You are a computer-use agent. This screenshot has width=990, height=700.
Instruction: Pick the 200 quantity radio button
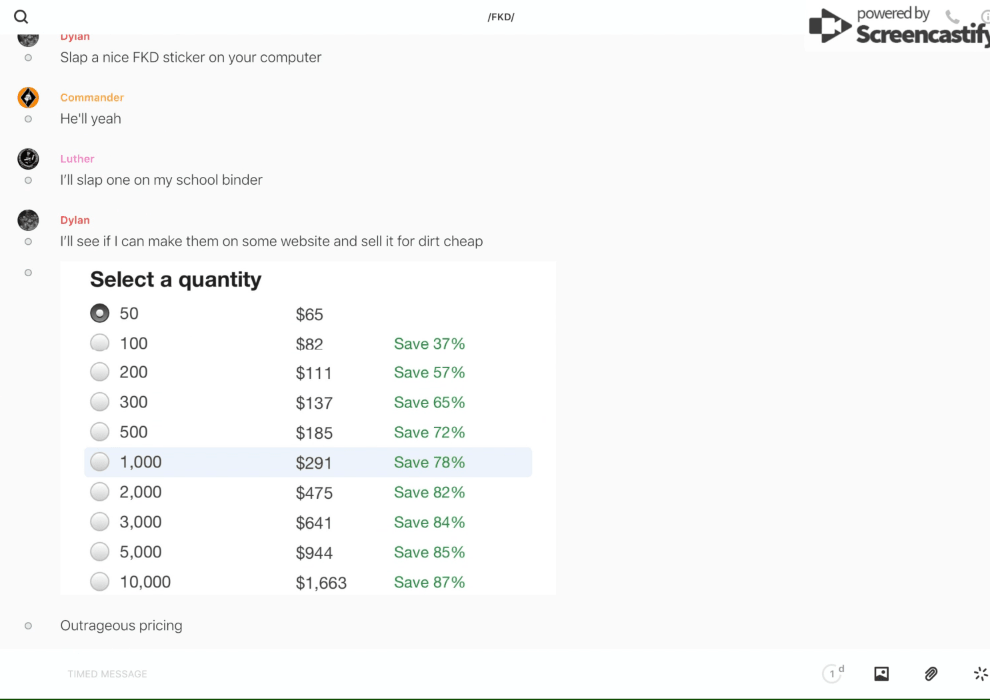tap(100, 372)
